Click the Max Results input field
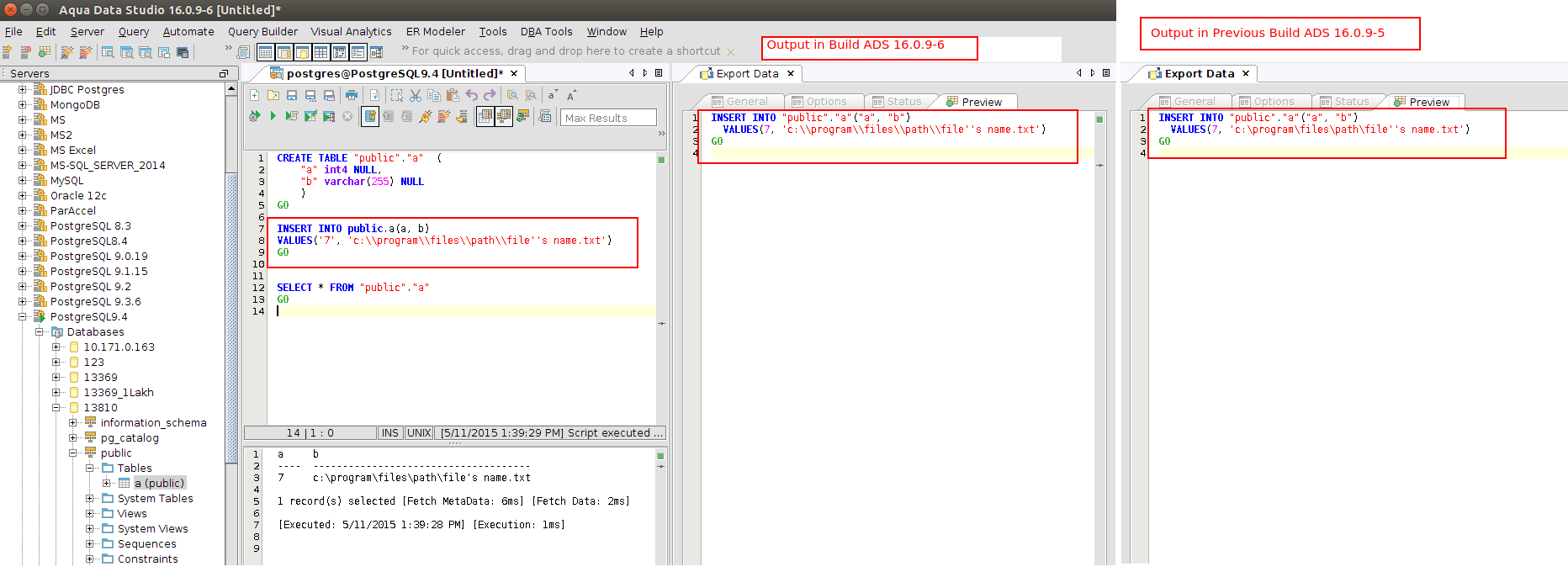The image size is (1568, 572). pos(608,118)
